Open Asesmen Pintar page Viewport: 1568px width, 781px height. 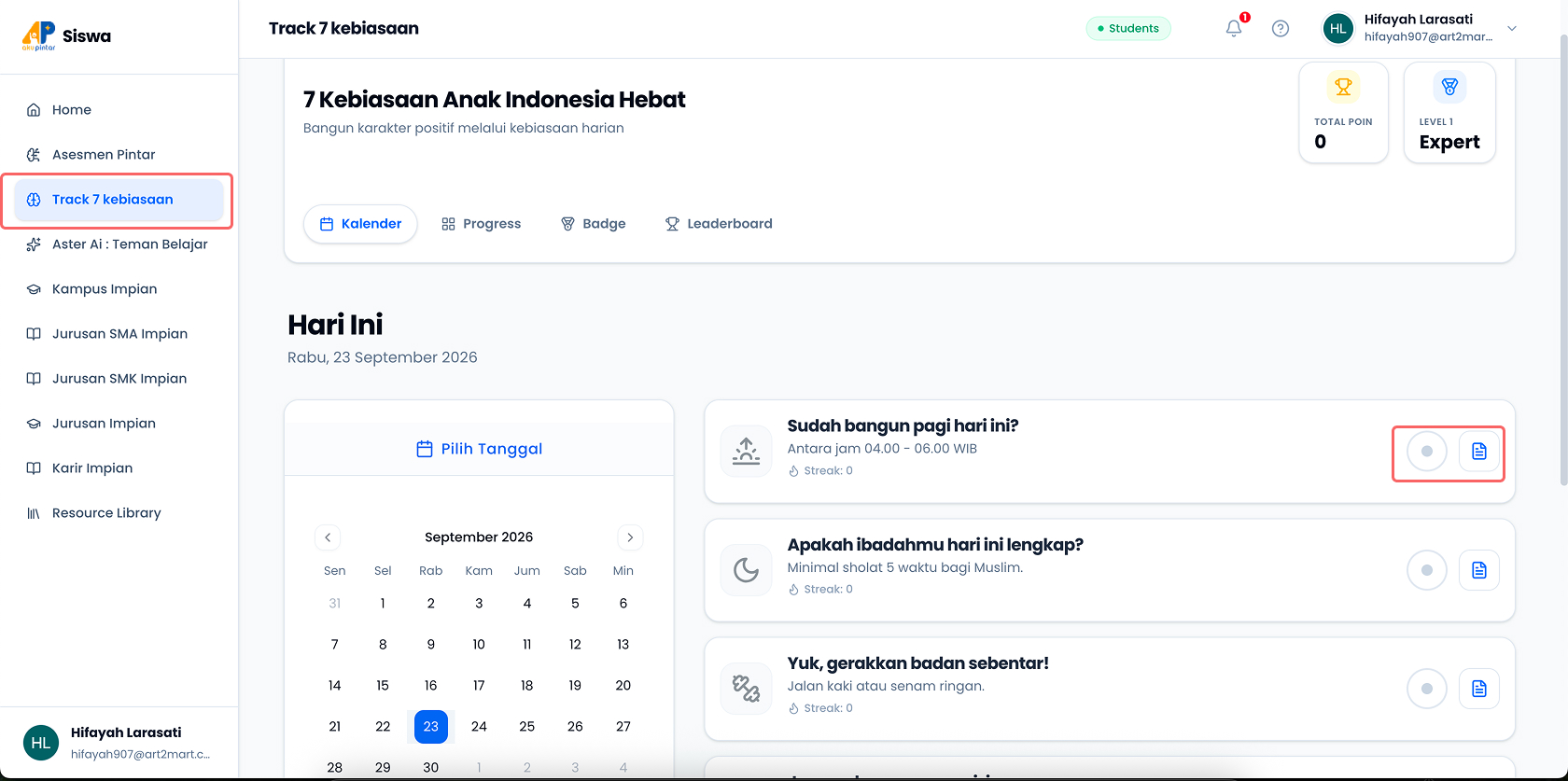click(119, 155)
